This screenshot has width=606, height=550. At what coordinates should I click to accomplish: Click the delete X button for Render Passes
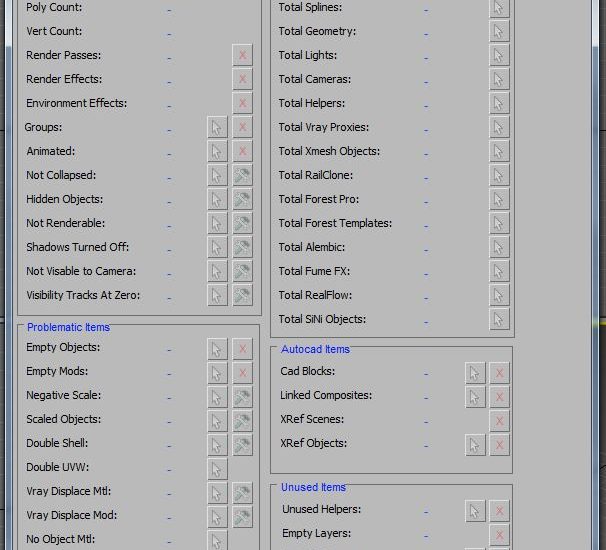(242, 56)
